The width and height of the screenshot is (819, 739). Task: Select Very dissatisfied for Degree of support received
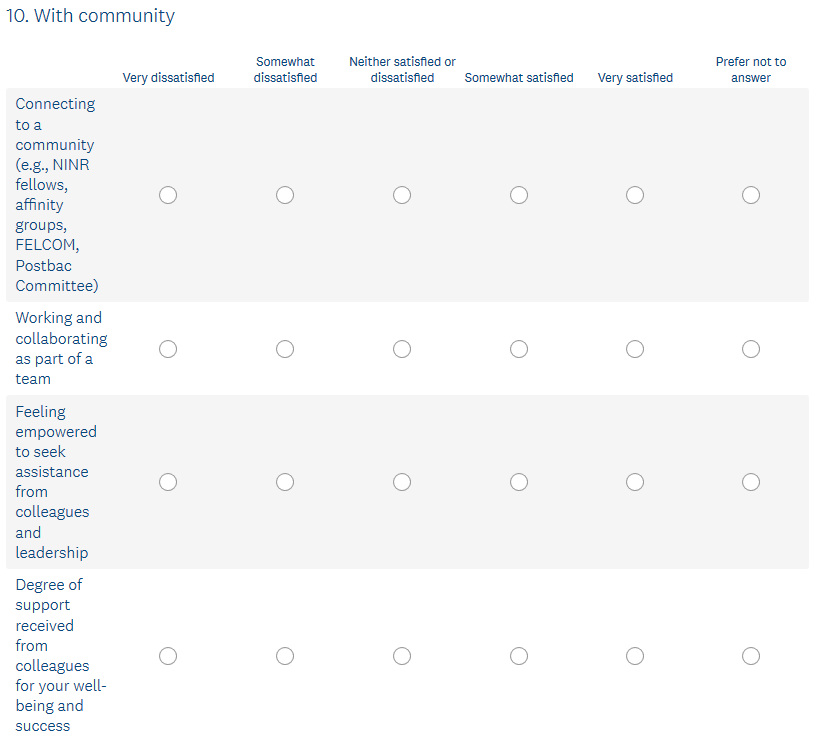pyautogui.click(x=168, y=656)
